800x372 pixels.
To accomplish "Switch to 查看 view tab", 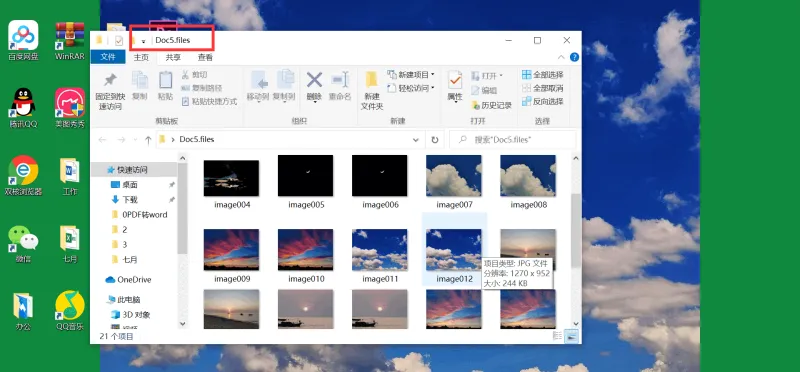I will pyautogui.click(x=205, y=58).
